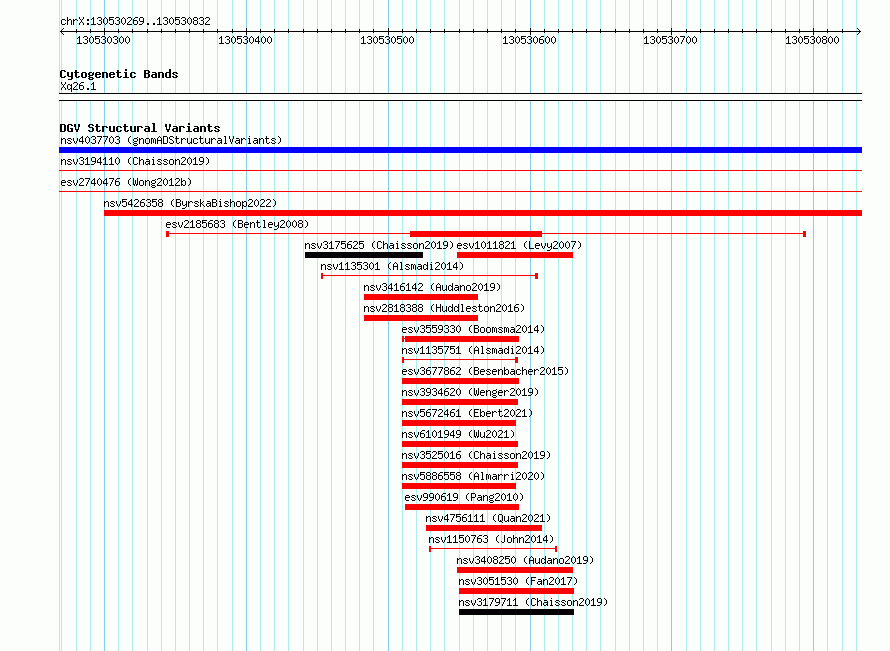Open nsv1150763 (John2014) label
Viewport: 890px width, 651px height.
click(492, 539)
